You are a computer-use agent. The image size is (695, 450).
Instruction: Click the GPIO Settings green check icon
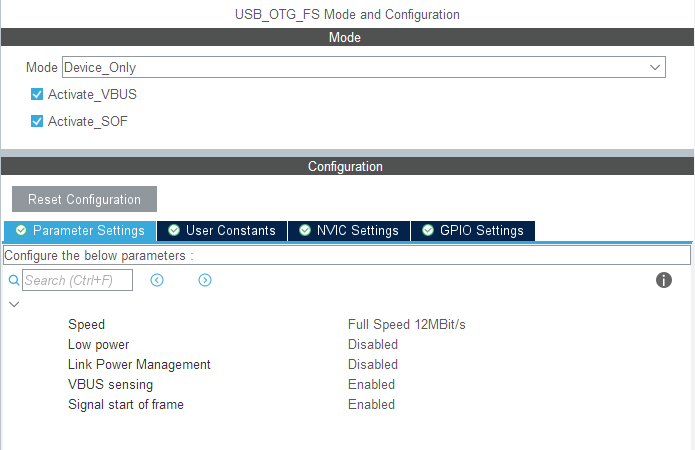428,230
